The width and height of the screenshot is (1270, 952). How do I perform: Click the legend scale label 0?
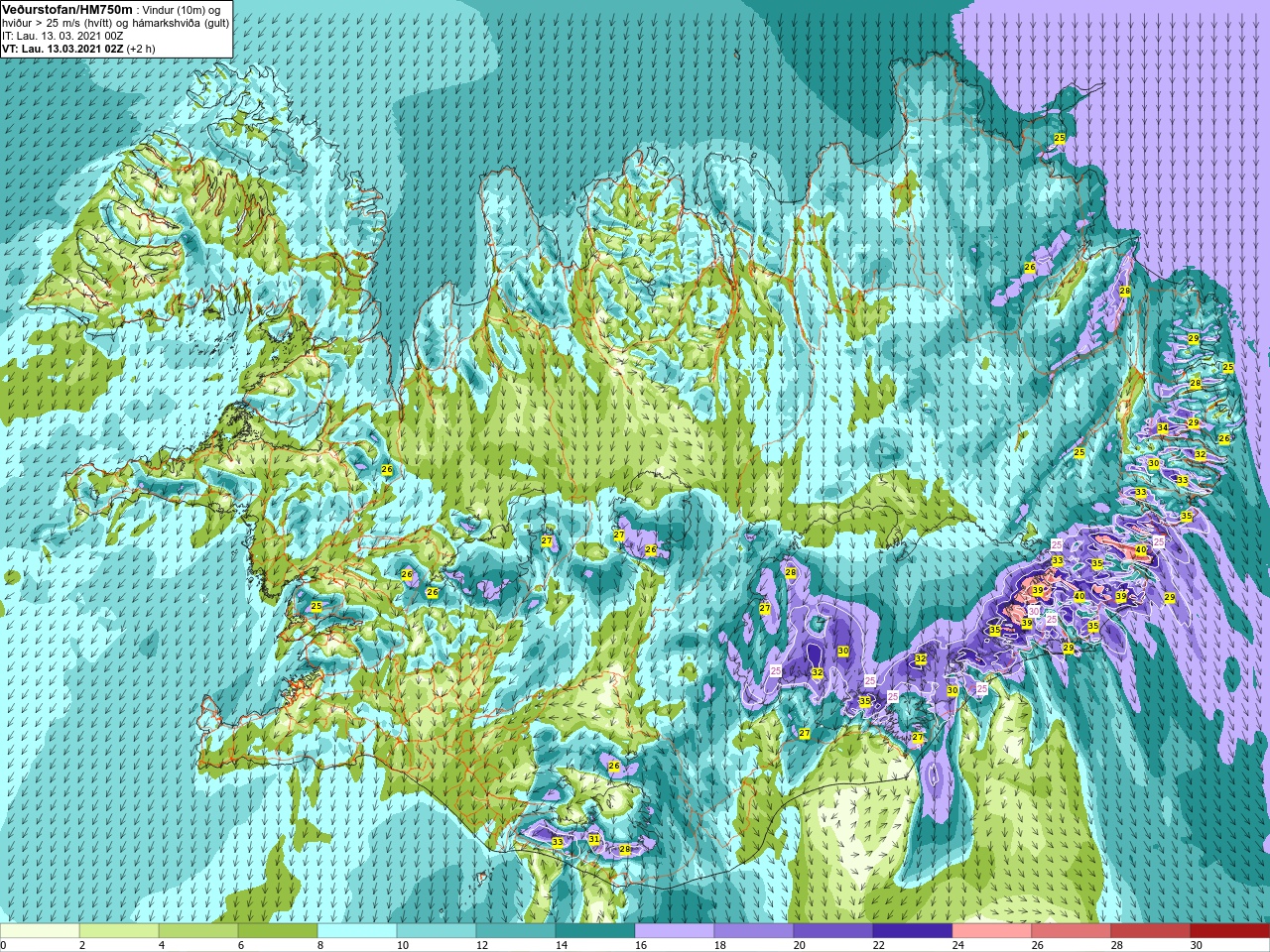point(4,945)
